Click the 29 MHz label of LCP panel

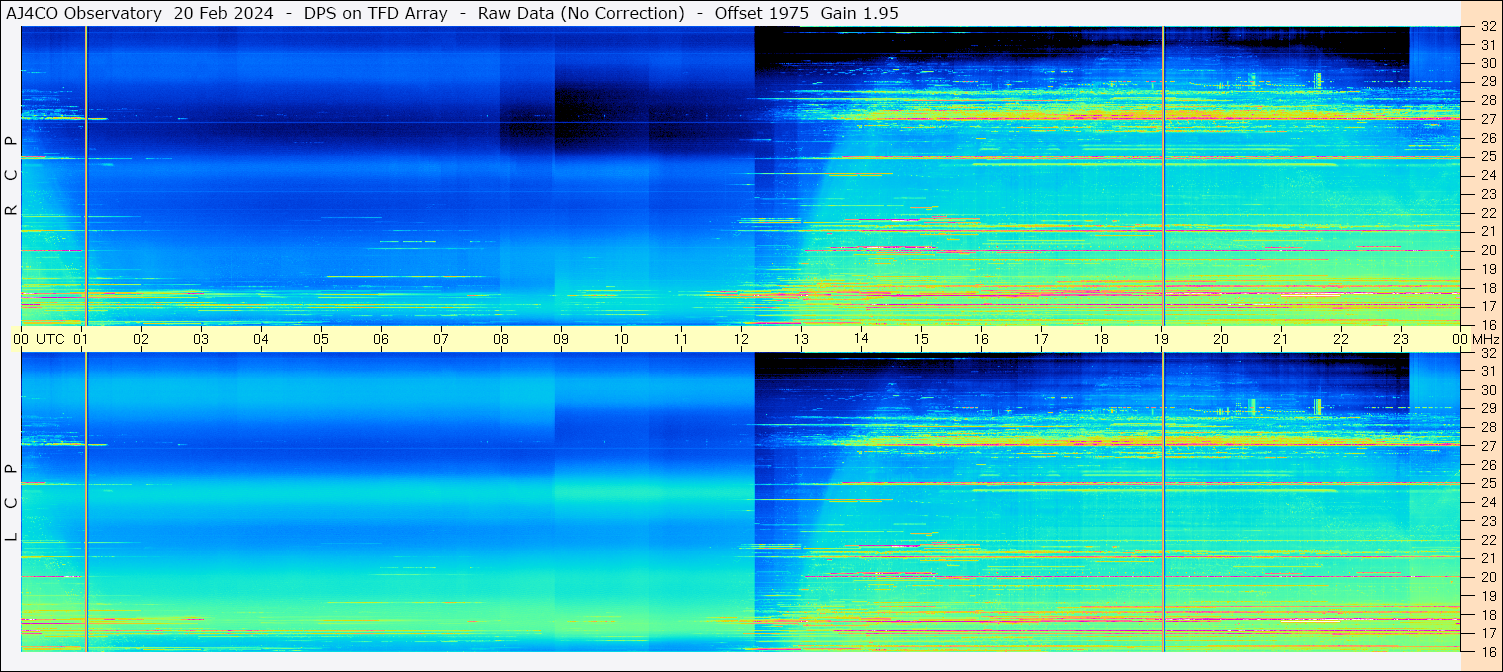tap(1488, 409)
